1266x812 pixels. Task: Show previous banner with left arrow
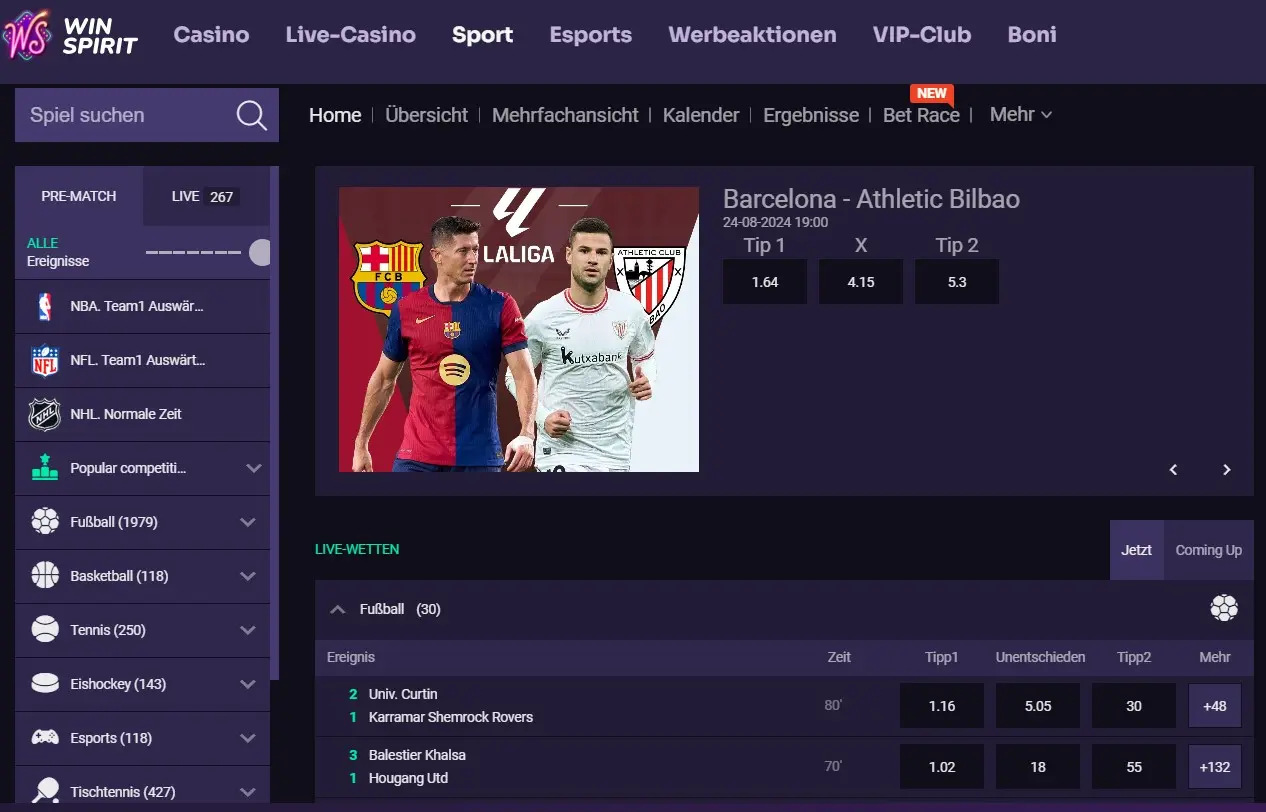click(1174, 469)
